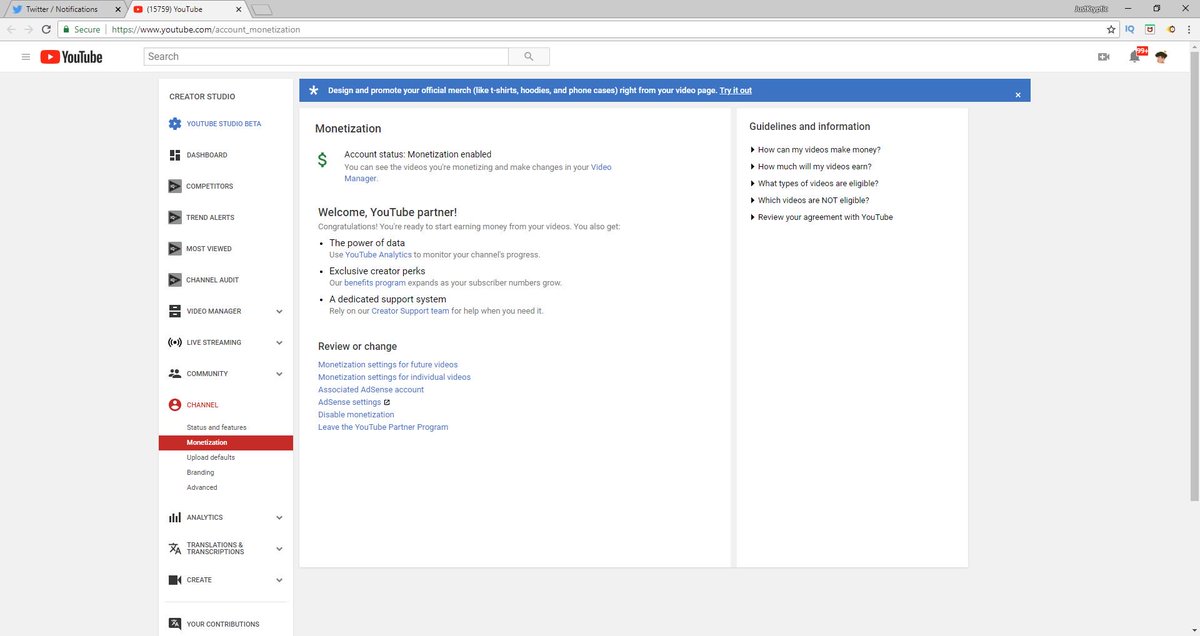
Task: Click the Analytics bar chart icon
Action: tap(175, 517)
